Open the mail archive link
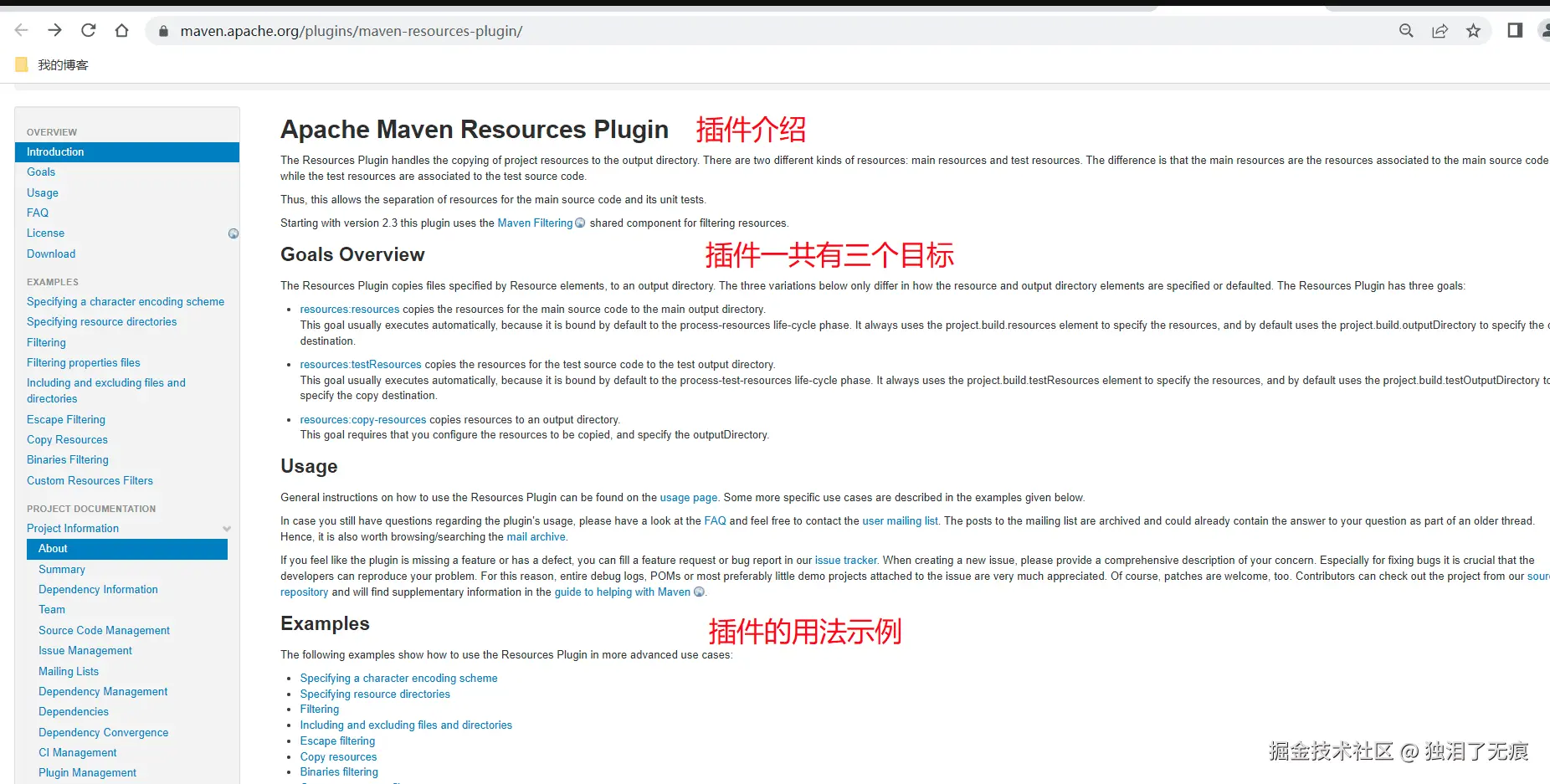Image resolution: width=1550 pixels, height=784 pixels. click(536, 537)
